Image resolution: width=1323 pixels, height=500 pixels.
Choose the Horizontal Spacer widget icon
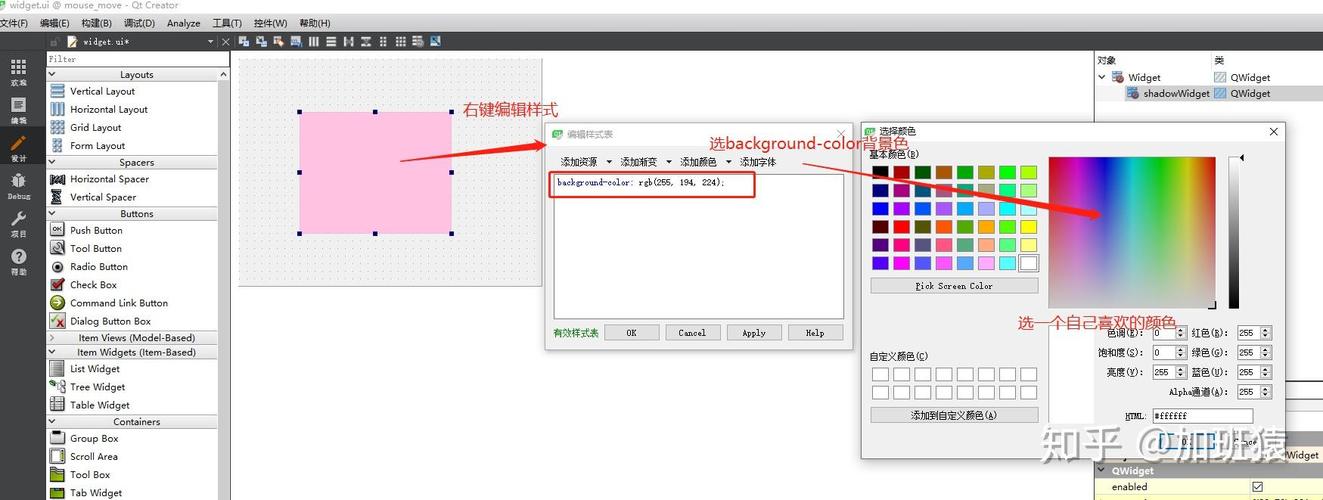pos(58,179)
